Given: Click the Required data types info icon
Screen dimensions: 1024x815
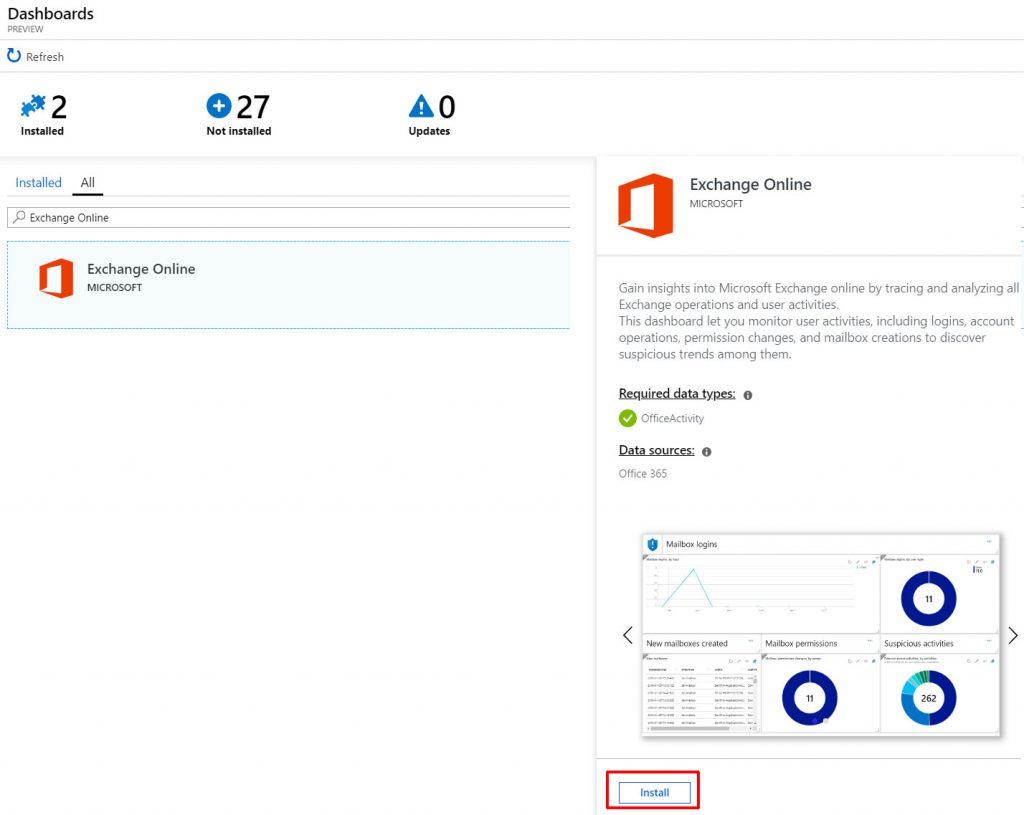Looking at the screenshot, I should [748, 395].
